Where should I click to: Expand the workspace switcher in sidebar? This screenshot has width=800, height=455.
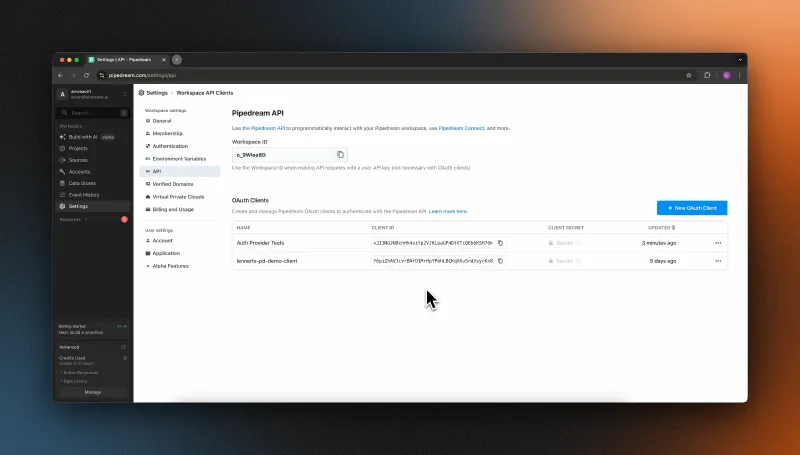tap(124, 95)
